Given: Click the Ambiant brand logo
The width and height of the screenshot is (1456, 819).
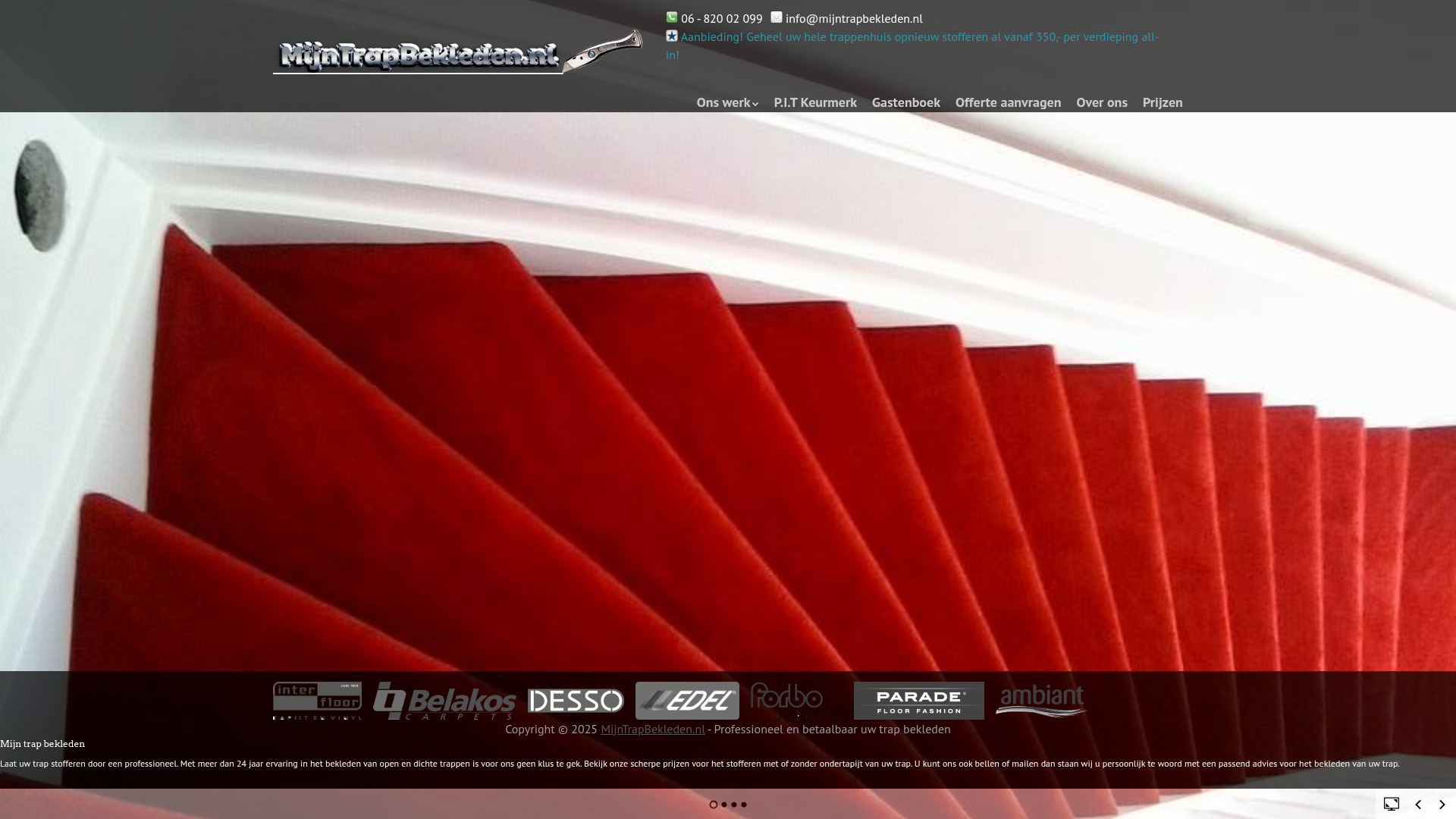Looking at the screenshot, I should (x=1040, y=701).
